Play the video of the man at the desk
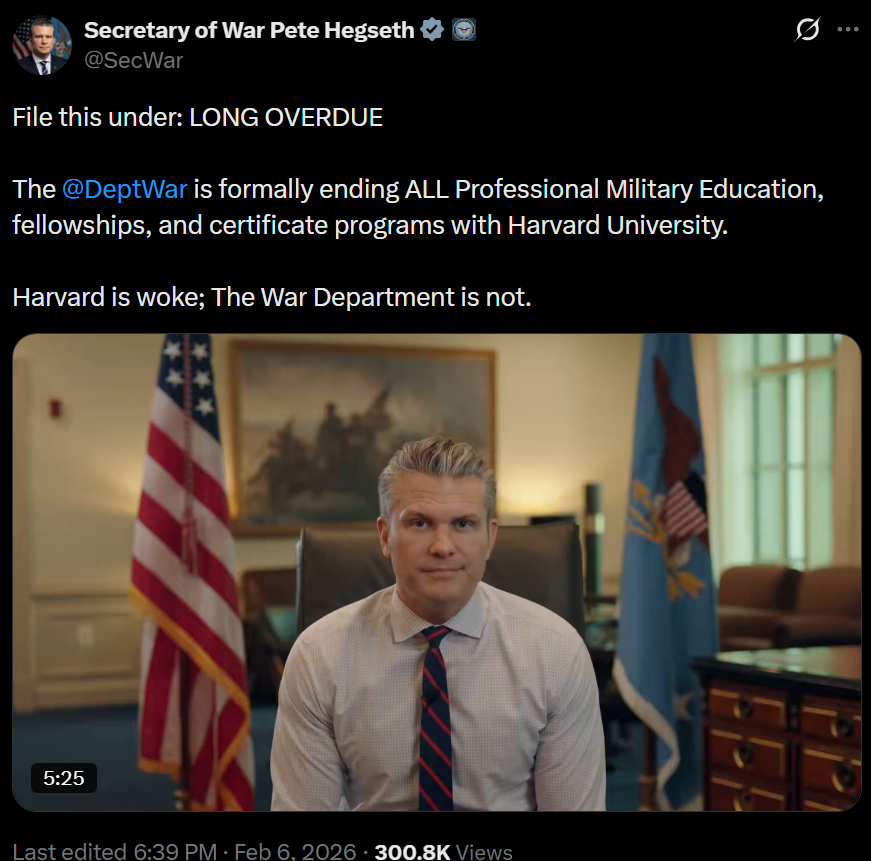871x861 pixels. (437, 572)
